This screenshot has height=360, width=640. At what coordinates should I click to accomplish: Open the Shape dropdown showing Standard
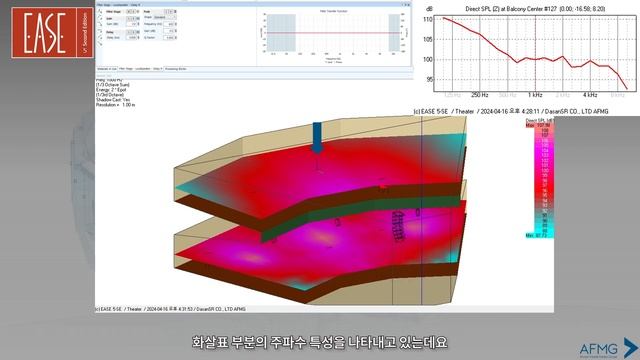pyautogui.click(x=164, y=17)
